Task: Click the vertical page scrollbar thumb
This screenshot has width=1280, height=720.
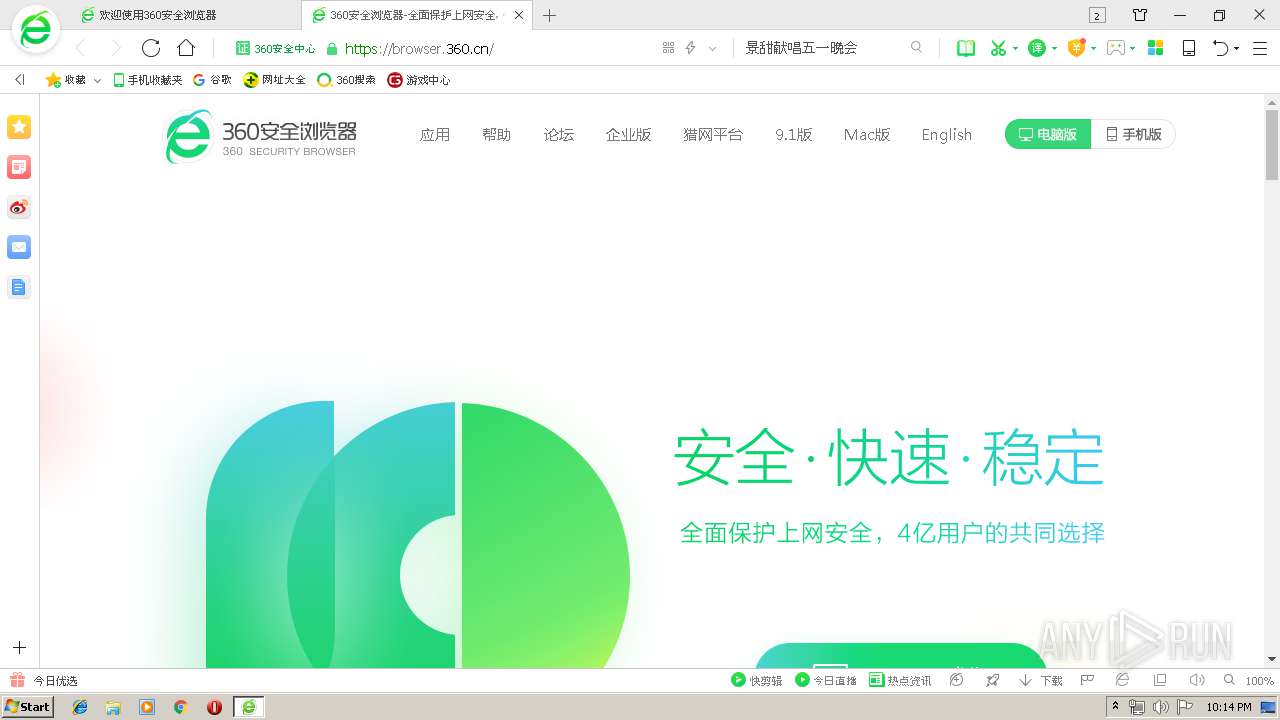Action: pos(1272,145)
